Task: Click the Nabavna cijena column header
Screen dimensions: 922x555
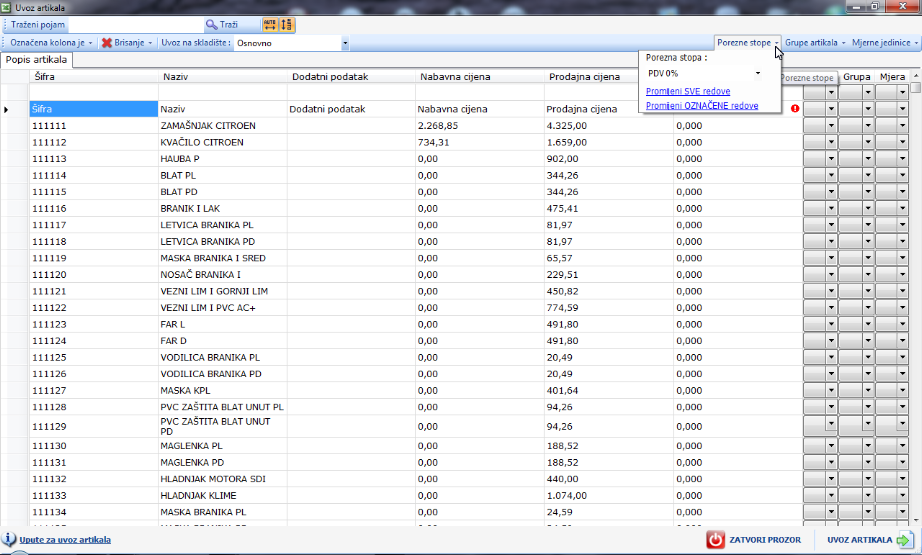Action: click(x=480, y=77)
